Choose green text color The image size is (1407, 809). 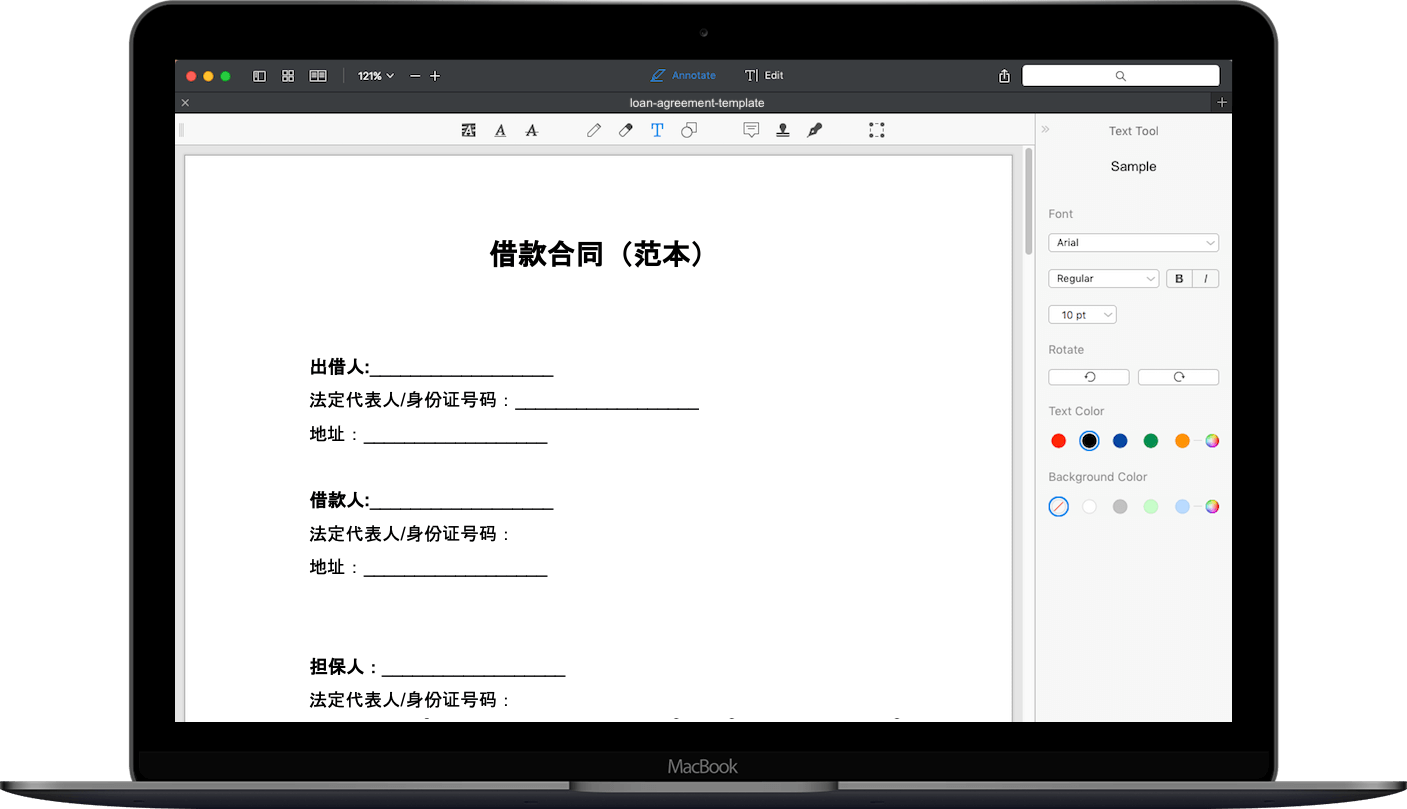coord(1151,441)
